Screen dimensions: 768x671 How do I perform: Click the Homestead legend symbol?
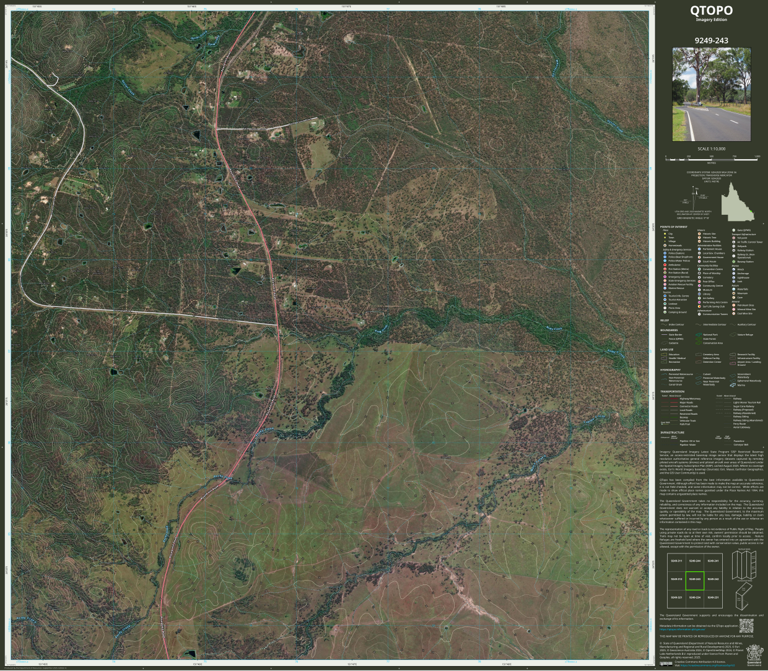click(x=665, y=245)
